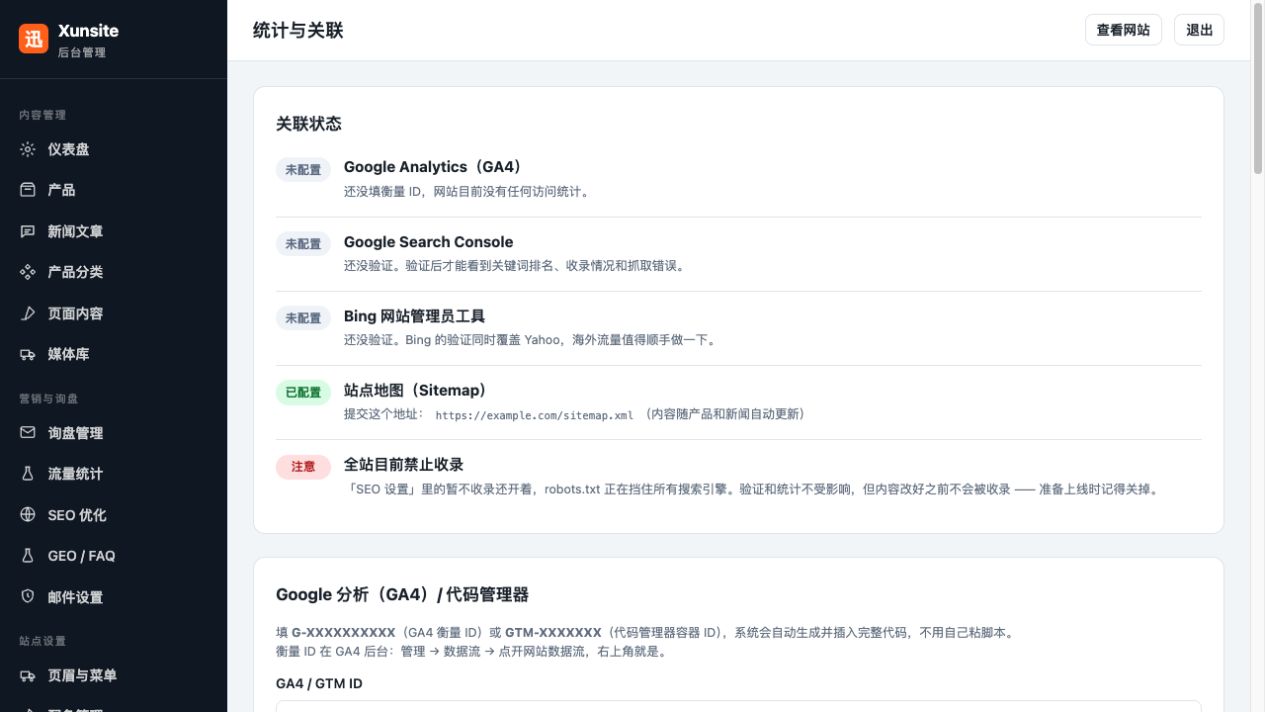
Task: Click the 退出 logout button
Action: tap(1199, 30)
